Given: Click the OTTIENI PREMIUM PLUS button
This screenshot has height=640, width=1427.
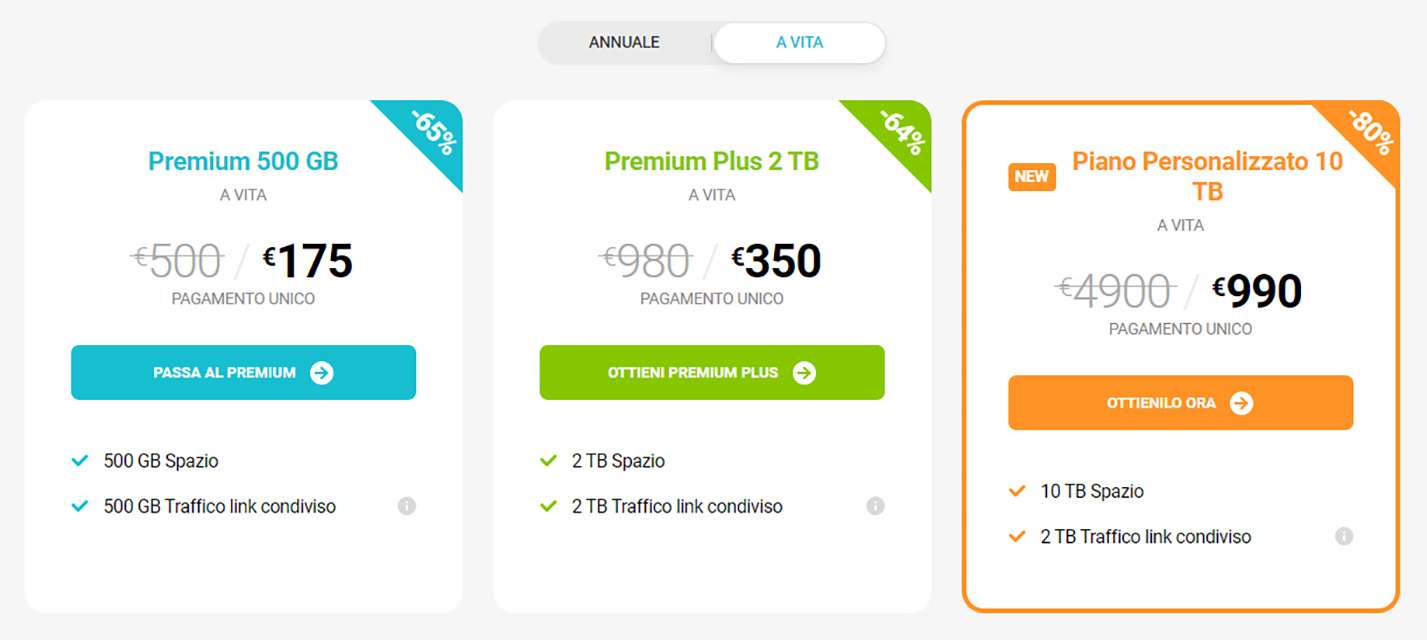Looking at the screenshot, I should coord(711,373).
